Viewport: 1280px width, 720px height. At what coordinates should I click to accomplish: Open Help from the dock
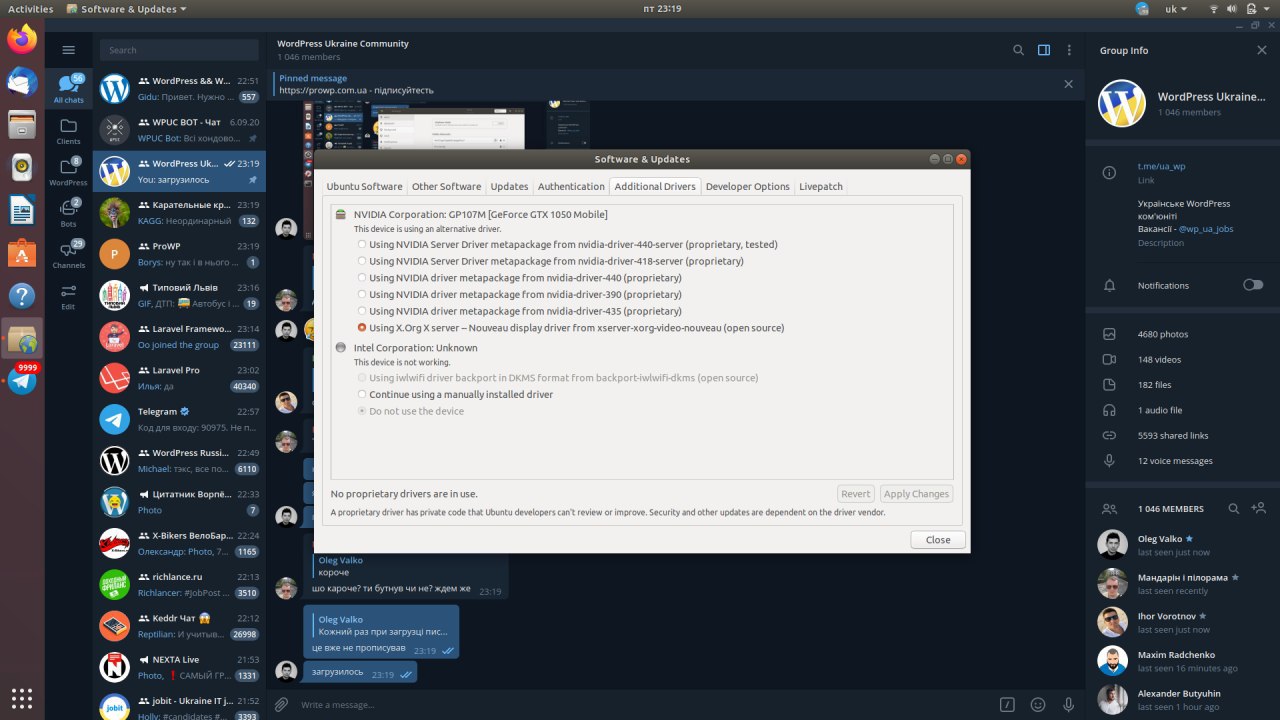[22, 296]
